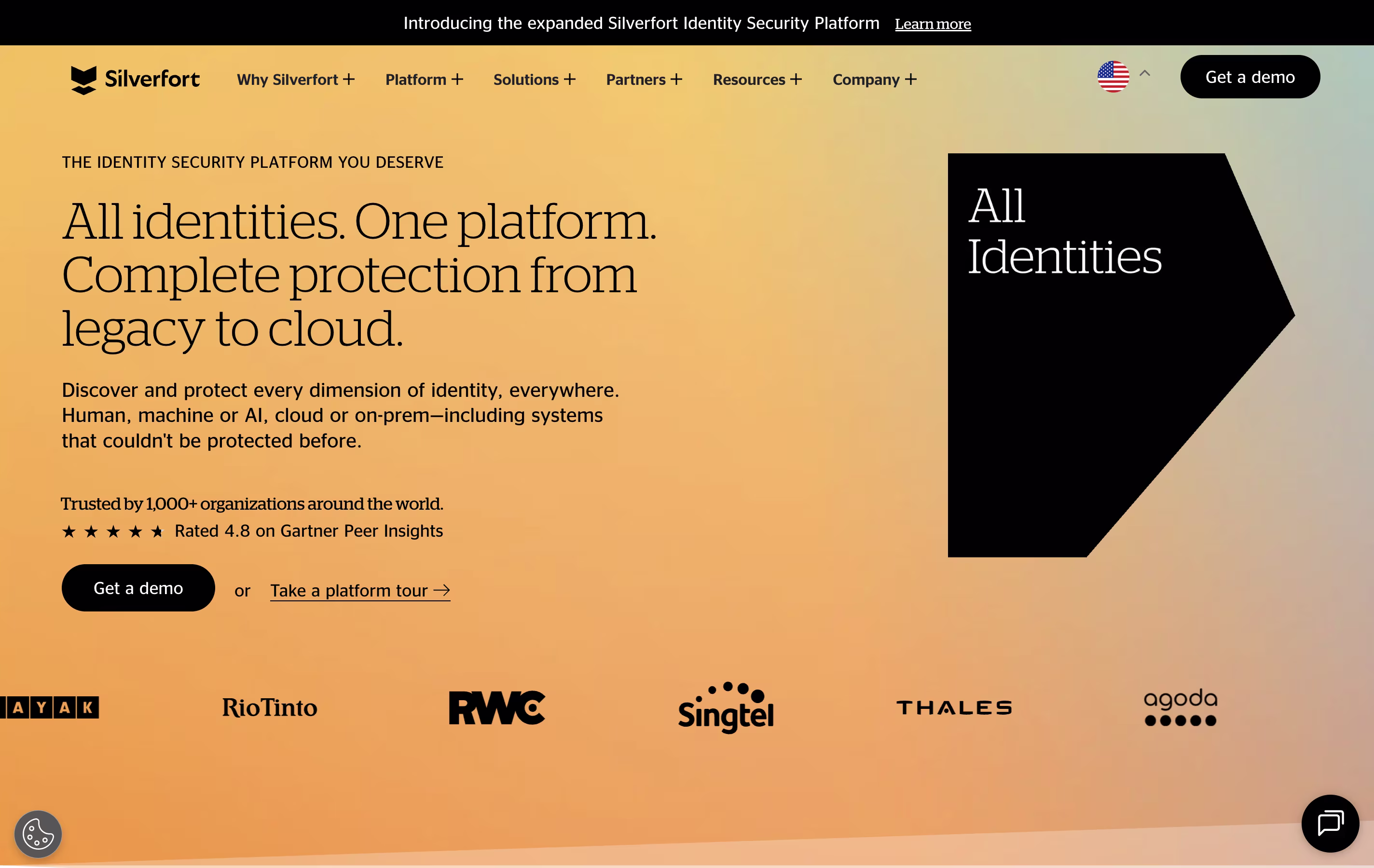
Task: Click 'Trusted by 1,000+ organizations' text
Action: click(x=252, y=503)
